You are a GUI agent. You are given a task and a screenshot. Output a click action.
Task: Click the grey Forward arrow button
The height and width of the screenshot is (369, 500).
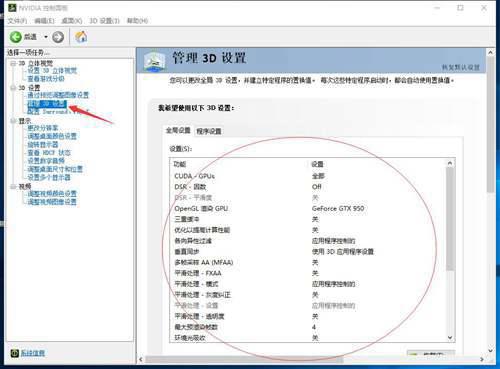58,37
